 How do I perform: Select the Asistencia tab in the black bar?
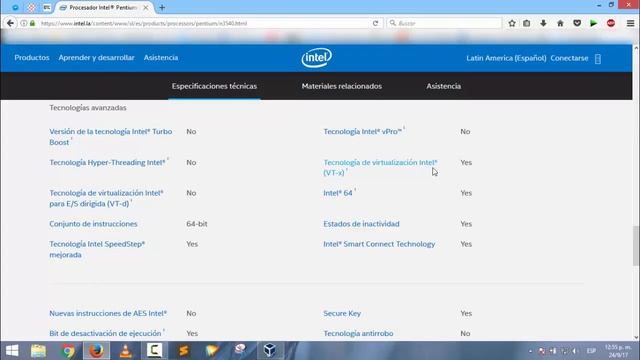(x=444, y=86)
